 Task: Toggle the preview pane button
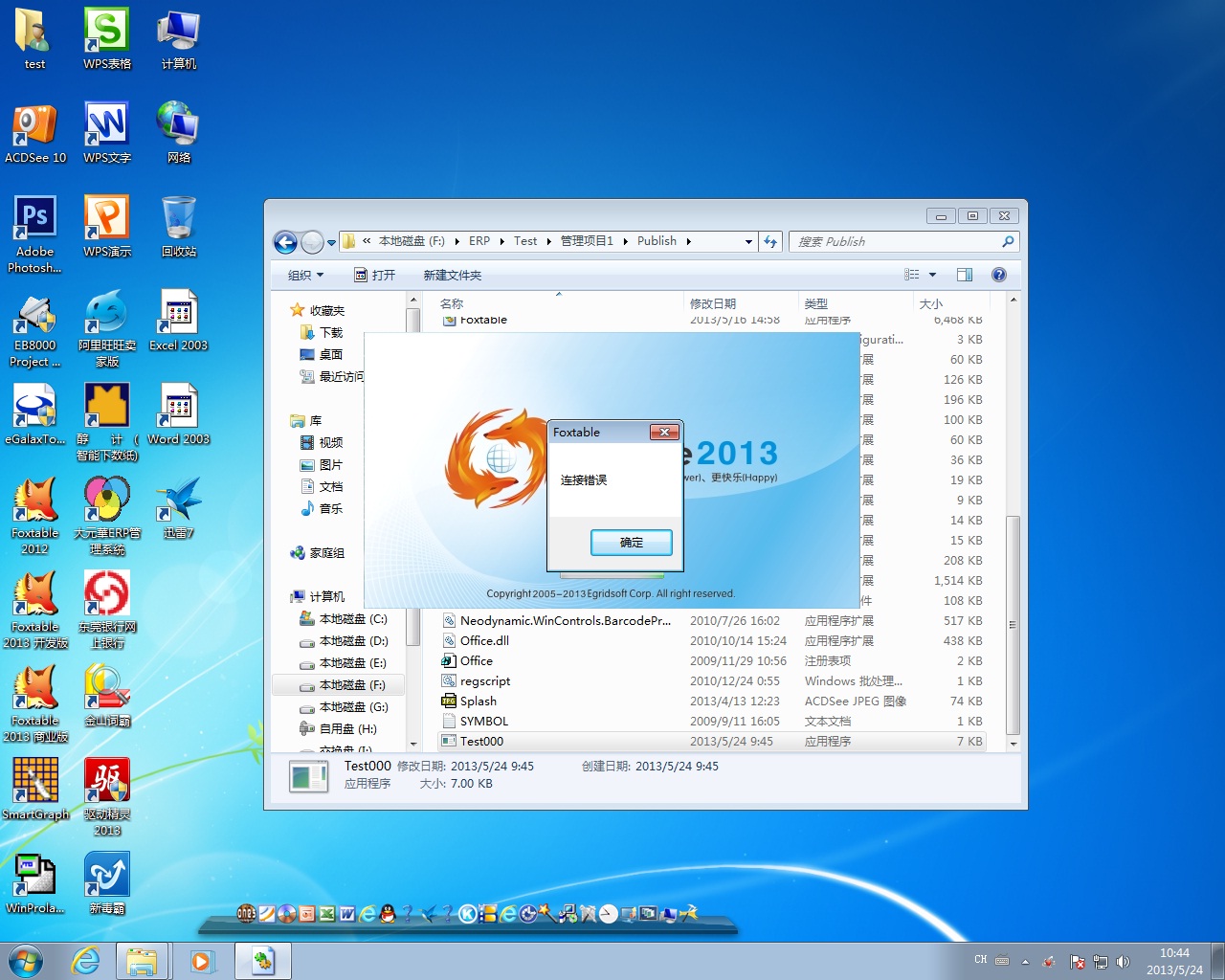coord(964,275)
